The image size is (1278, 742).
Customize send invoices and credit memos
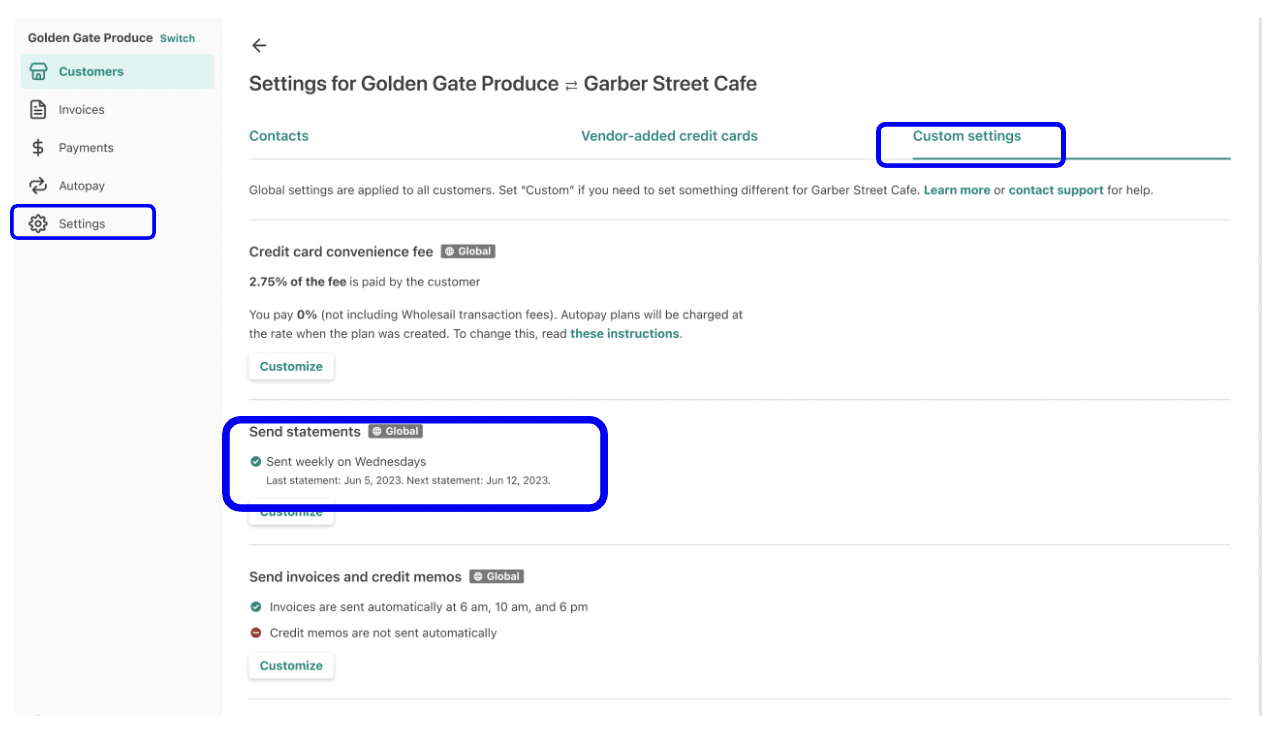[291, 666]
